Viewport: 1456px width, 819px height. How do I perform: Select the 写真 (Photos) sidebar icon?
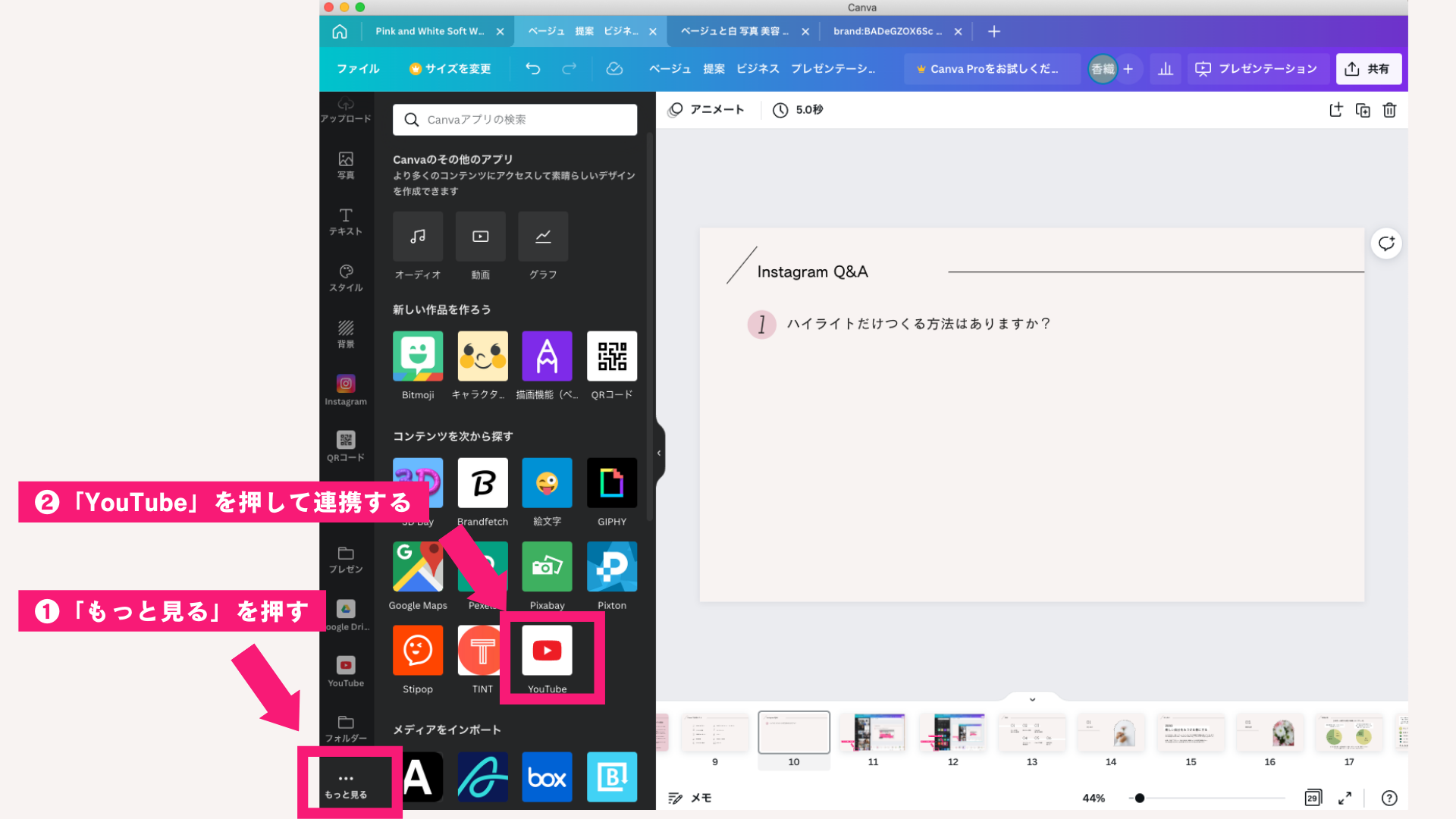point(346,165)
